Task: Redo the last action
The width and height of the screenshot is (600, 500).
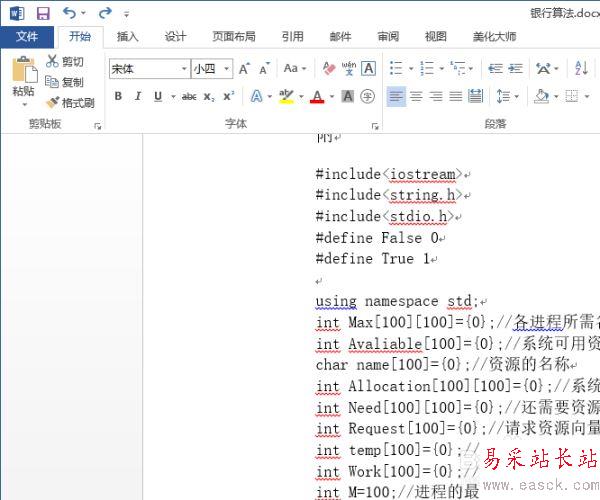Action: point(105,13)
